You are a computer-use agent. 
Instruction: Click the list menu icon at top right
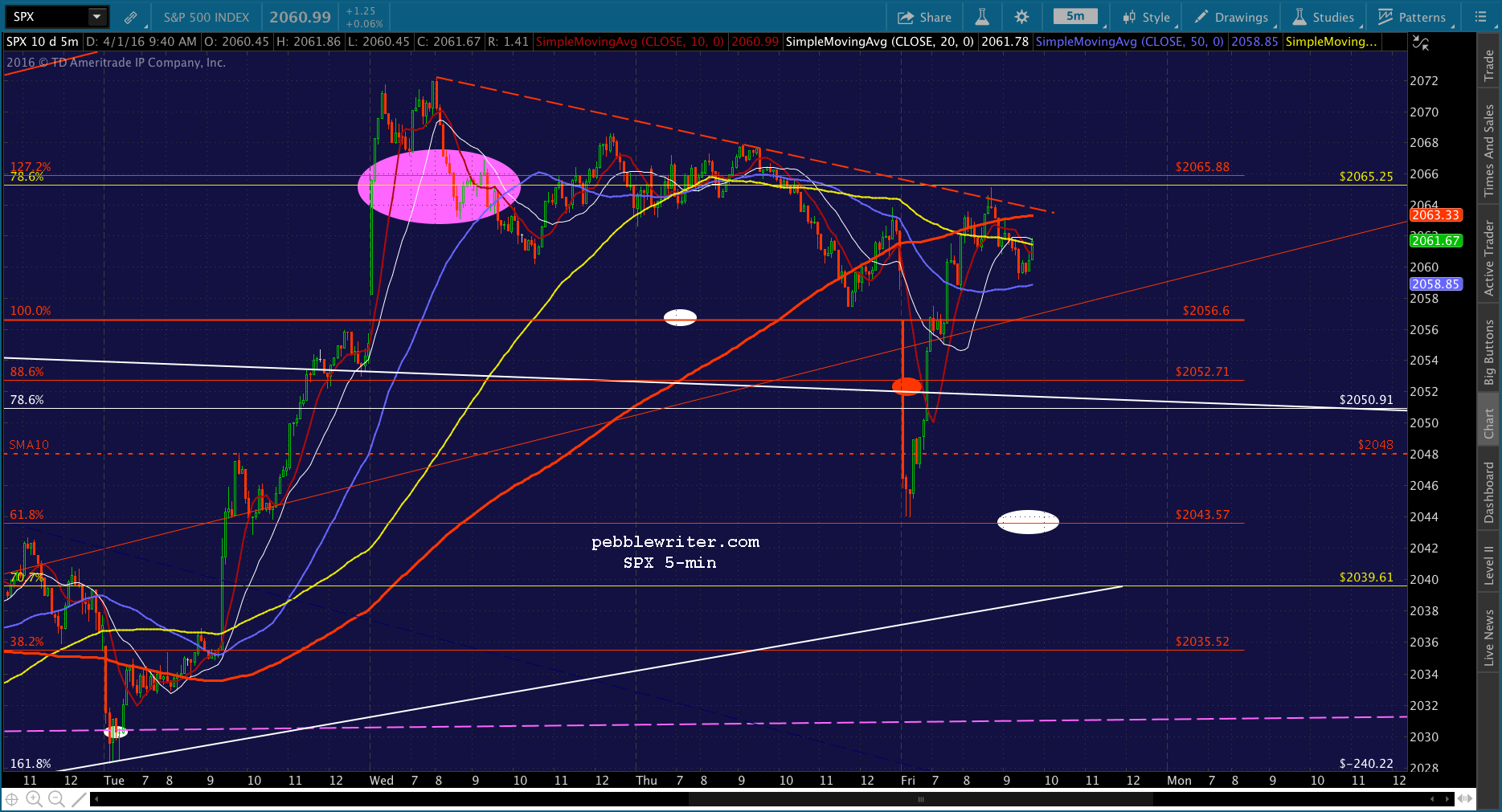tap(1481, 17)
